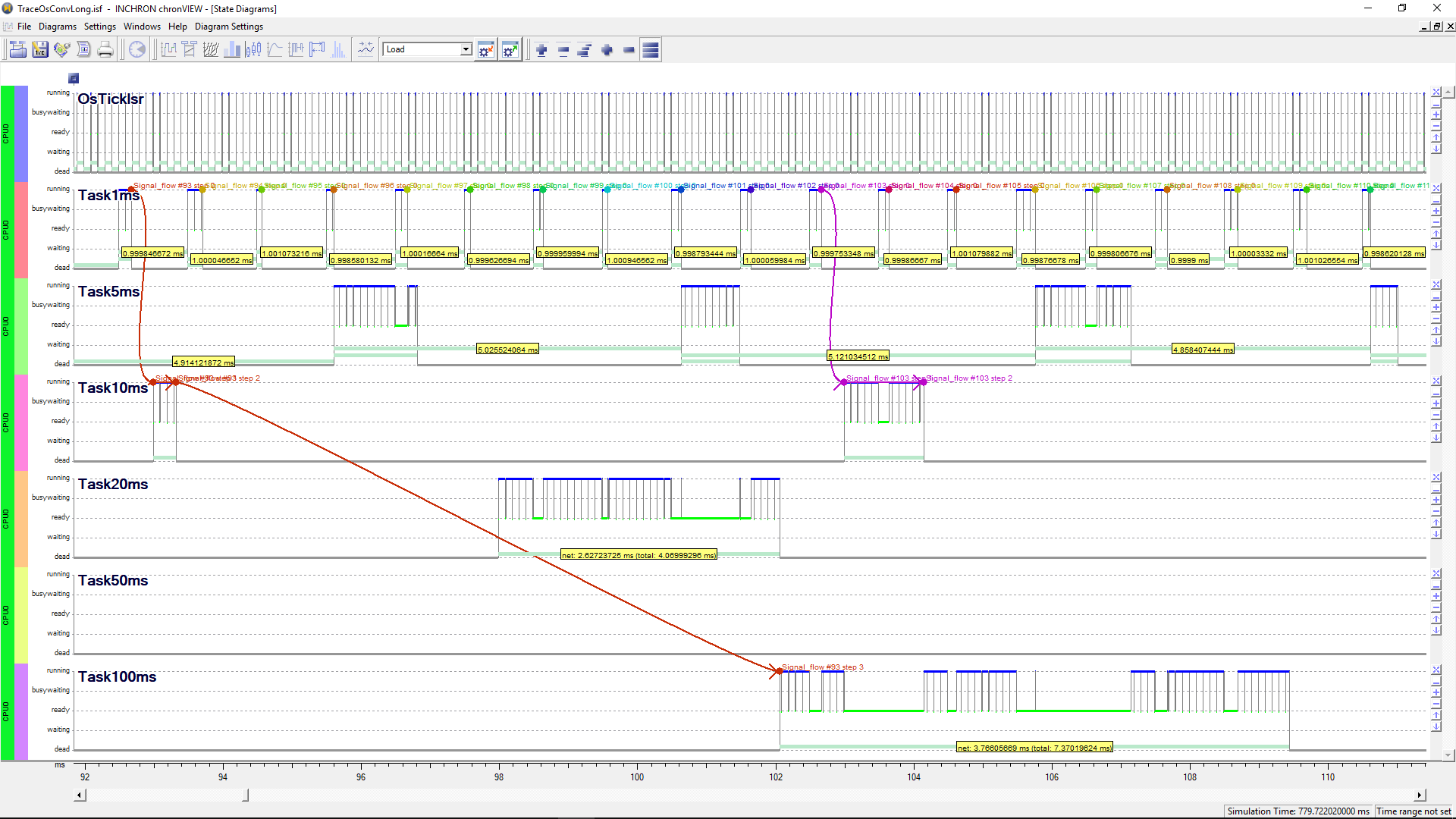Close the OsTickIsr row with X
Screen dimensions: 1456x819
[x=1436, y=93]
